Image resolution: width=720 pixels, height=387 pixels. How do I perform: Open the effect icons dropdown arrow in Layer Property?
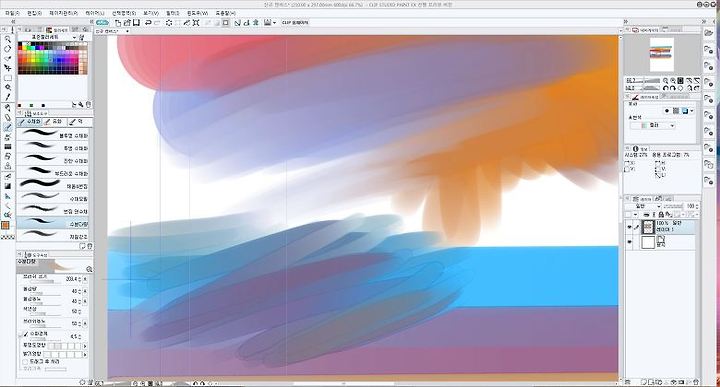pos(692,111)
